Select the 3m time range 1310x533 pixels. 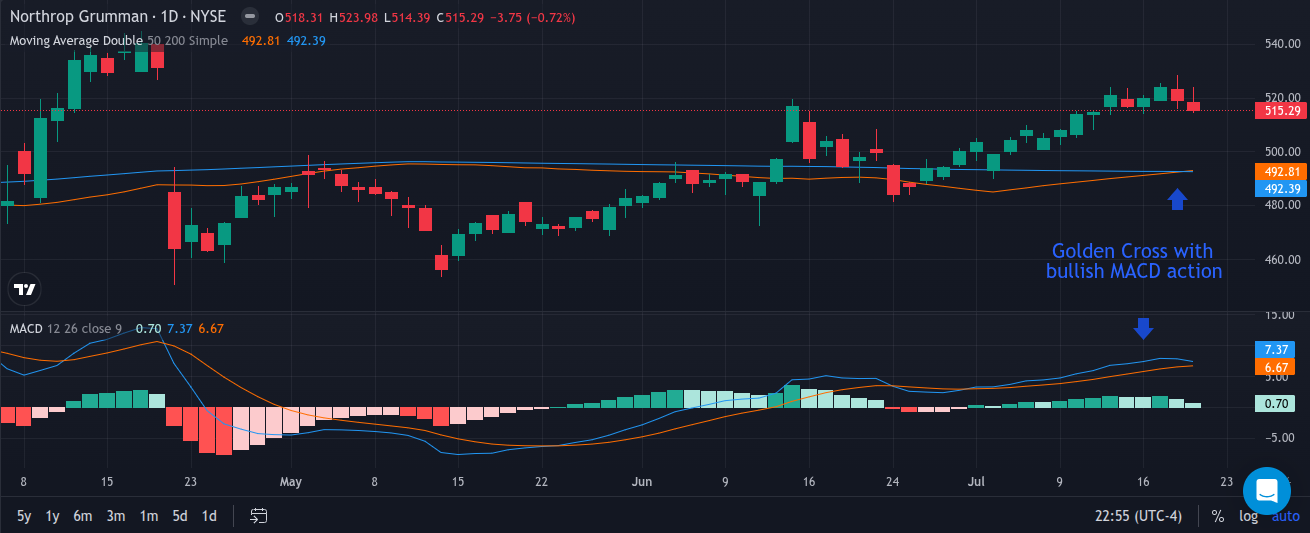(116, 516)
